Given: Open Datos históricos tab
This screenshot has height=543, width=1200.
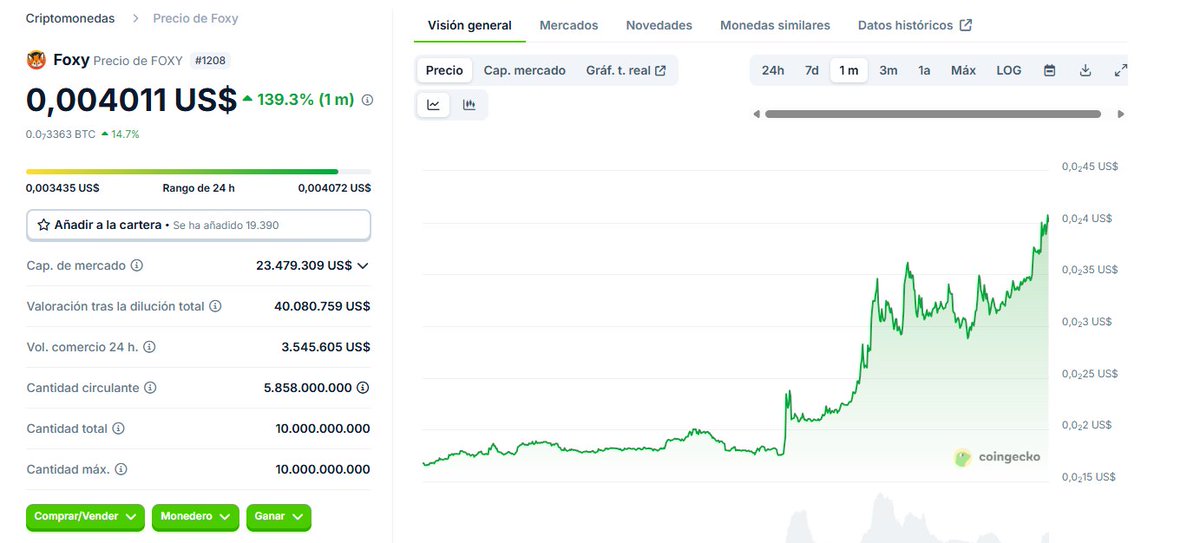Looking at the screenshot, I should pos(915,25).
